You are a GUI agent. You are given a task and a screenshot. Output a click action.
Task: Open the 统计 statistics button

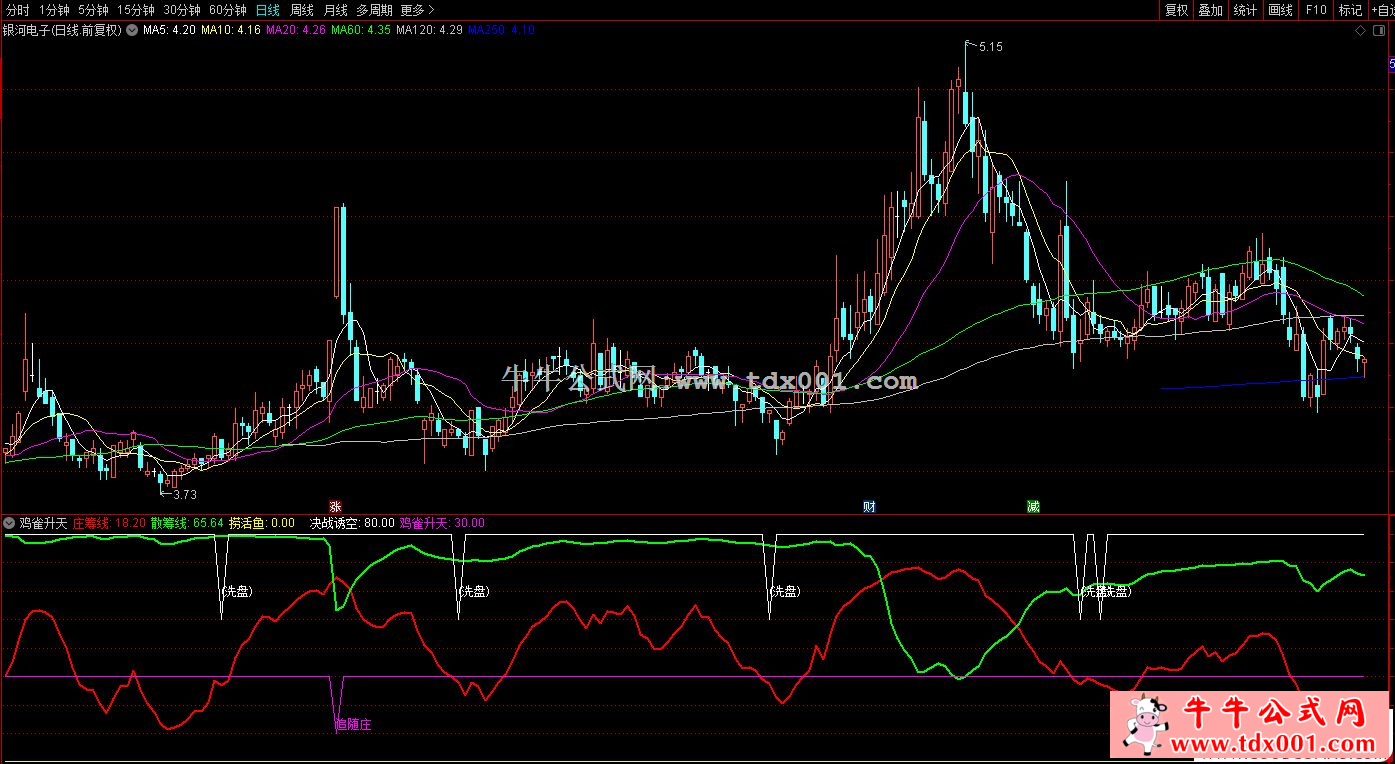pyautogui.click(x=1245, y=10)
